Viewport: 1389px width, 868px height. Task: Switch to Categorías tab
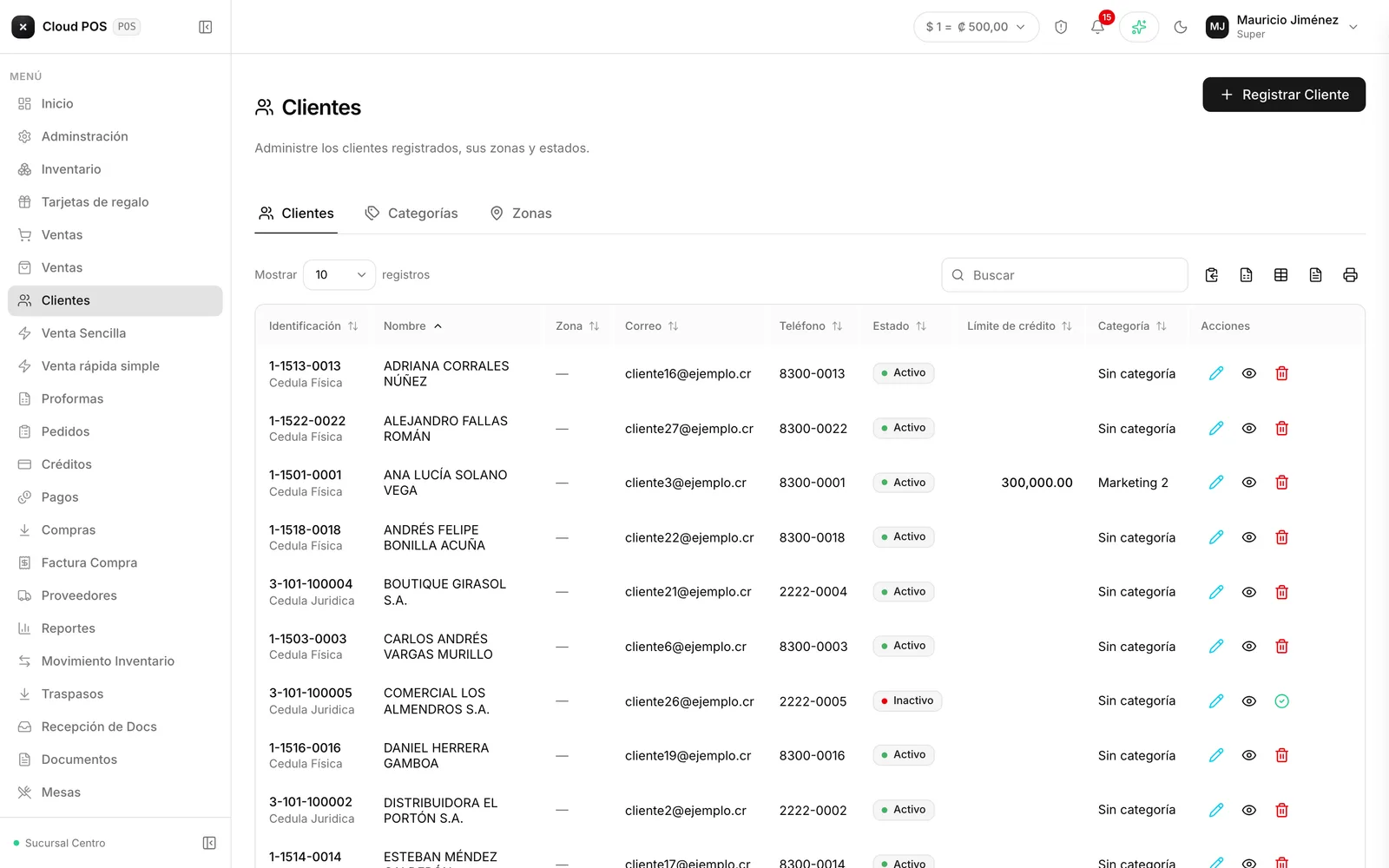[x=411, y=214]
